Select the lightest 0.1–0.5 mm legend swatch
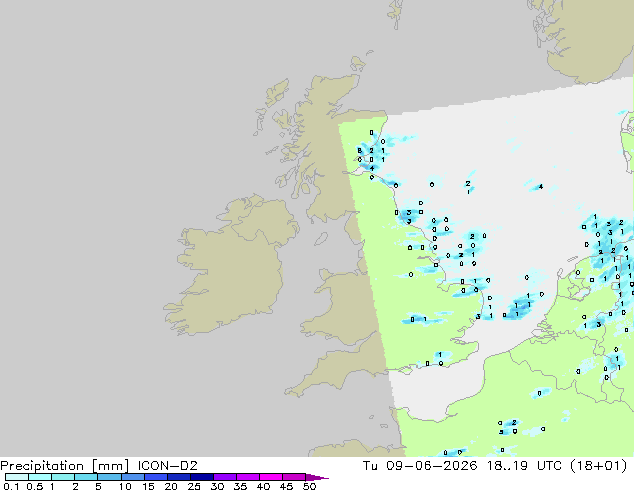This screenshot has width=634, height=490. point(17,477)
